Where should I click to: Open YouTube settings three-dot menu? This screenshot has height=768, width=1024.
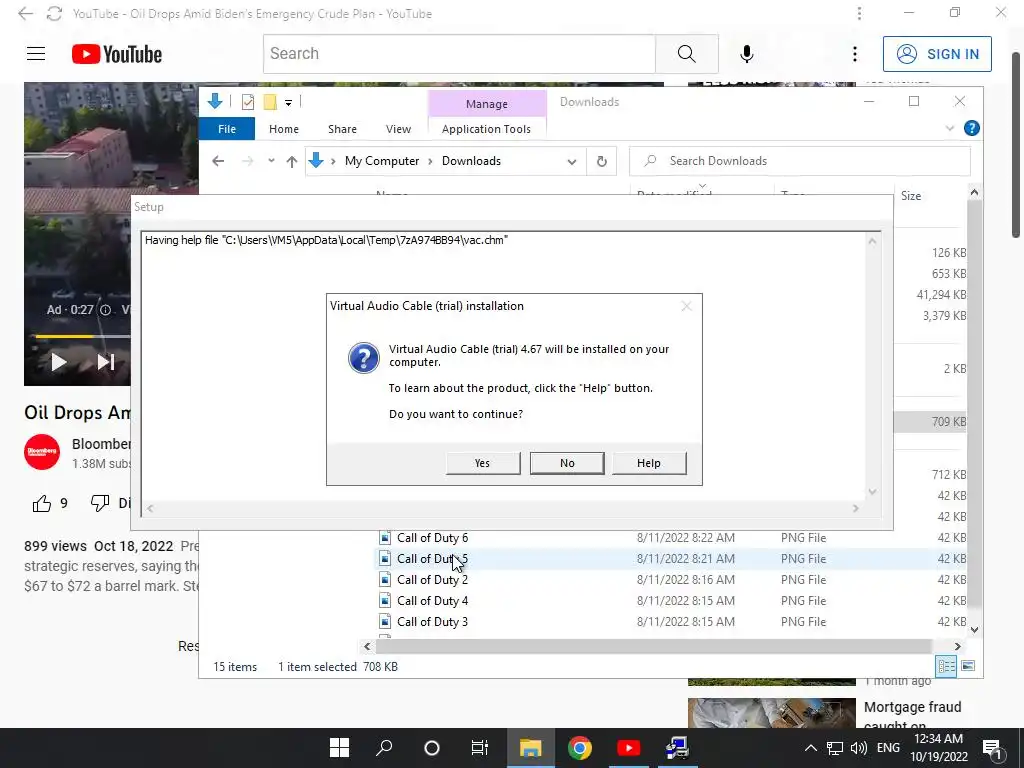[x=854, y=54]
